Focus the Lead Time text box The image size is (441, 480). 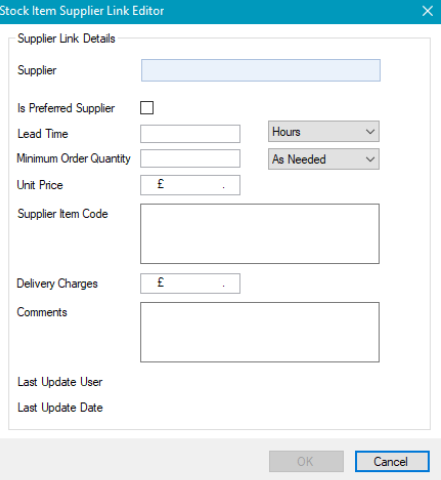click(190, 134)
